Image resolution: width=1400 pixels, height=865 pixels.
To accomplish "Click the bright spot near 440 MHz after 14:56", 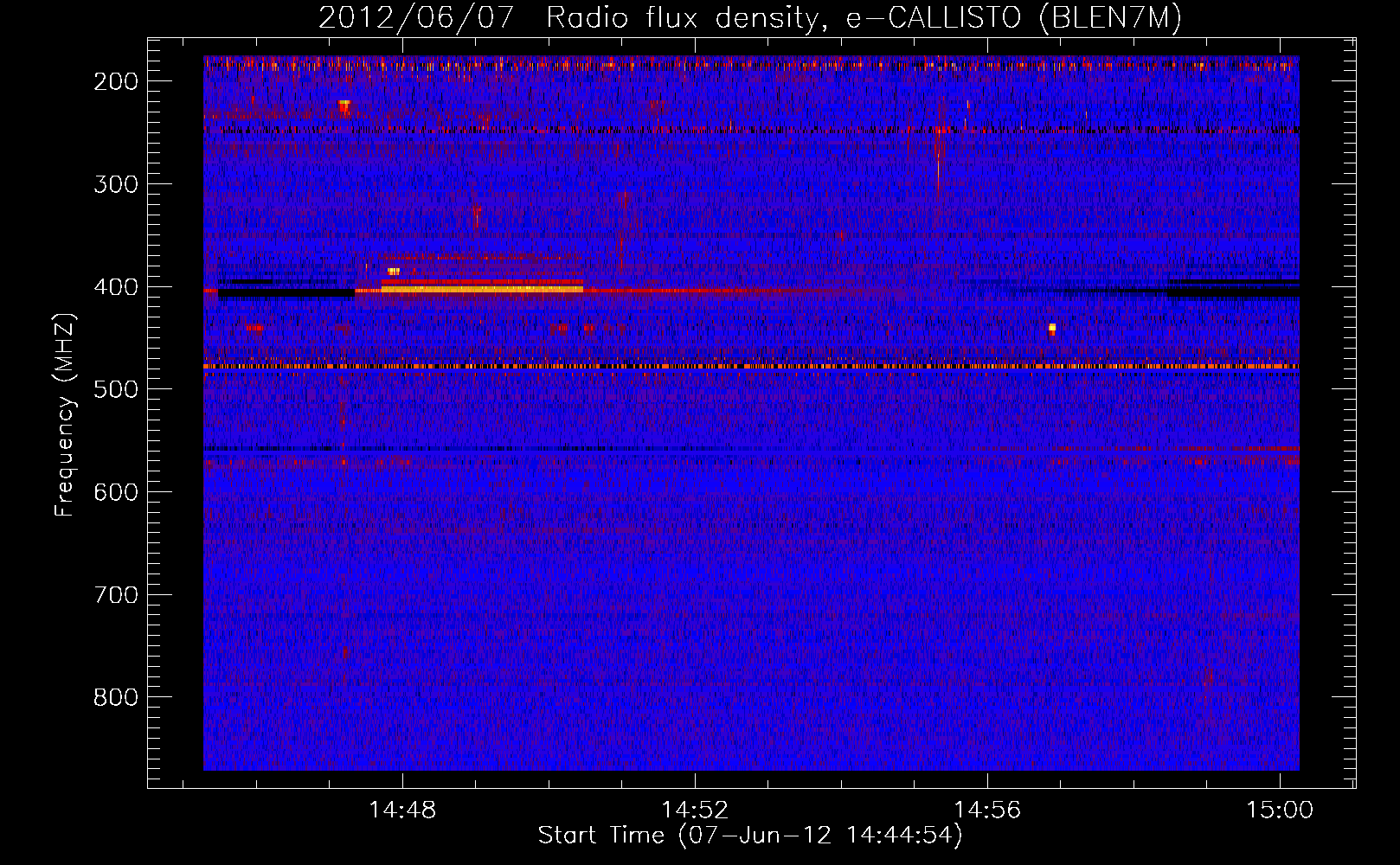I will 1052,329.
